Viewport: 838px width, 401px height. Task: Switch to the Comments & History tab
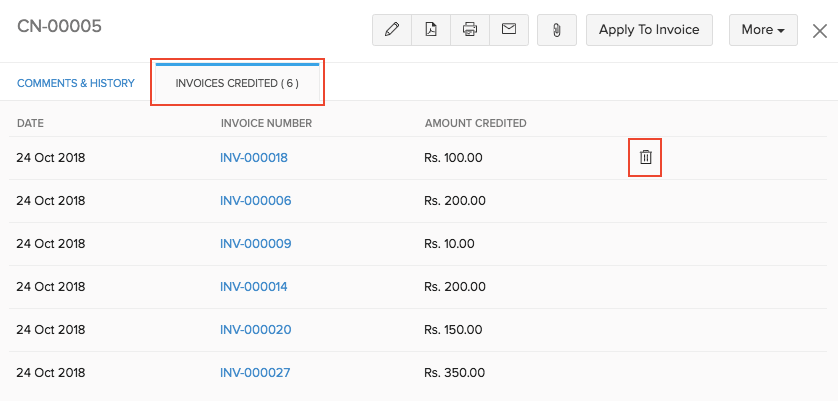(x=76, y=83)
